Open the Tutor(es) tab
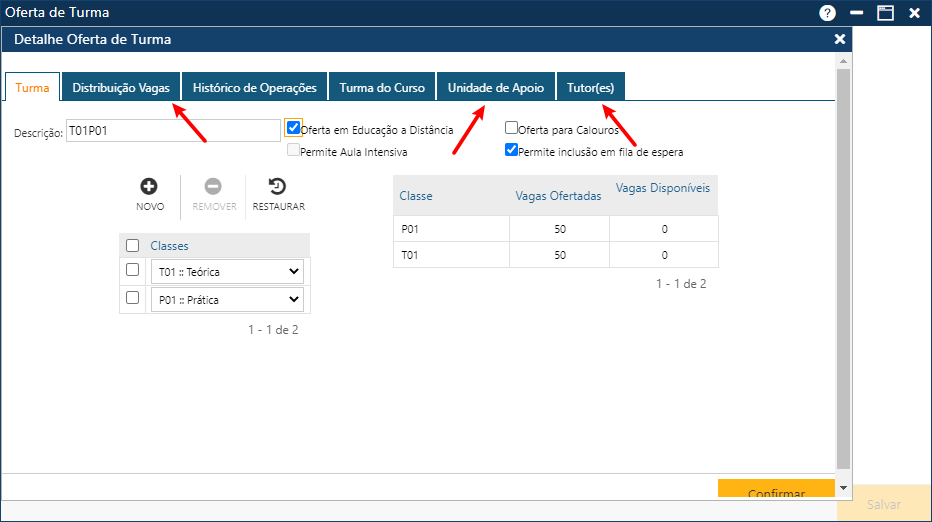Screen dimensions: 932x522 point(590,88)
